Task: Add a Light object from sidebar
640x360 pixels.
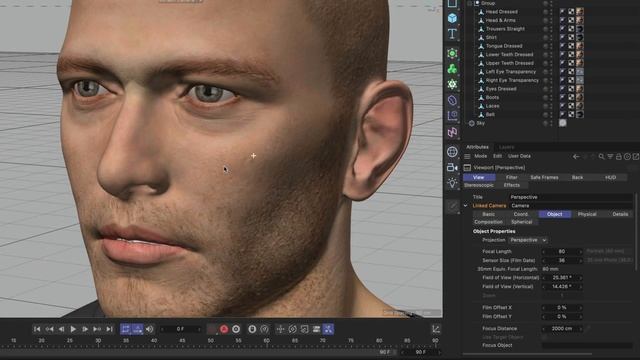Action: click(452, 183)
